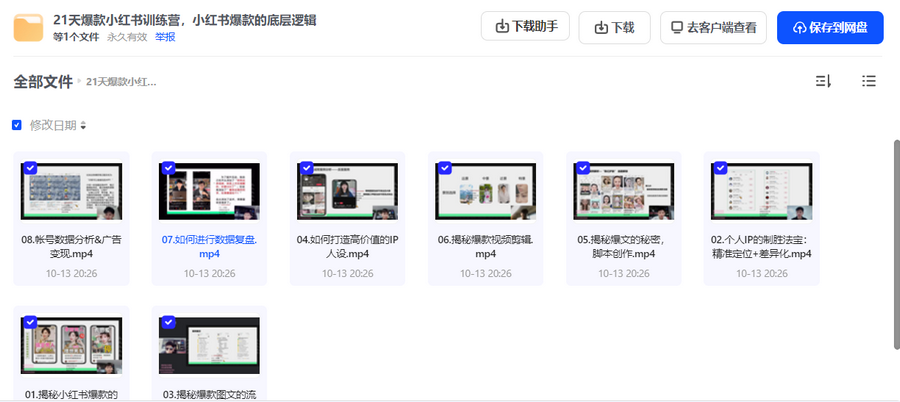The height and width of the screenshot is (402, 900).
Task: Click file name 07.如何进行数据复盘.mp4
Action: pyautogui.click(x=209, y=247)
